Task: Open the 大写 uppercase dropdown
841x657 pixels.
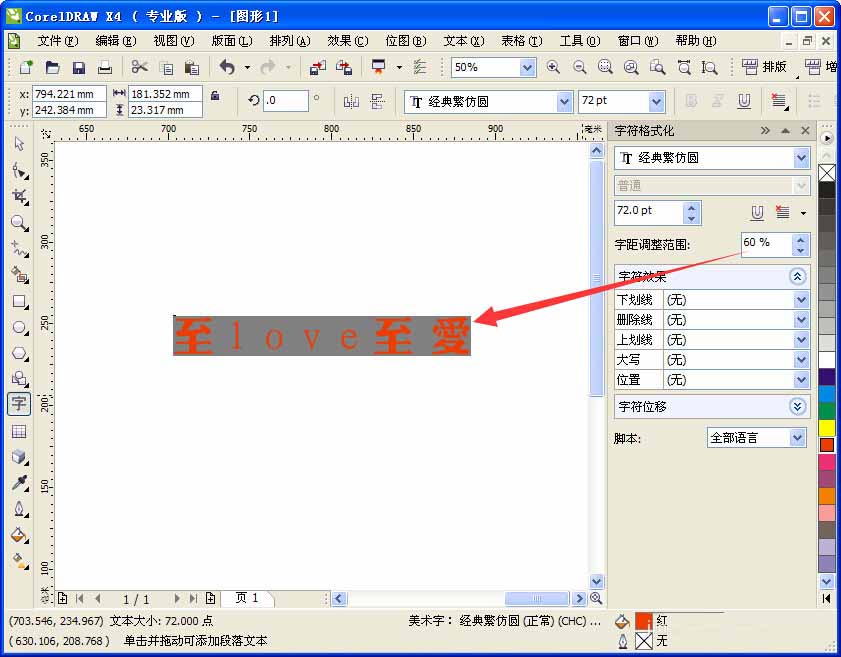Action: (801, 360)
